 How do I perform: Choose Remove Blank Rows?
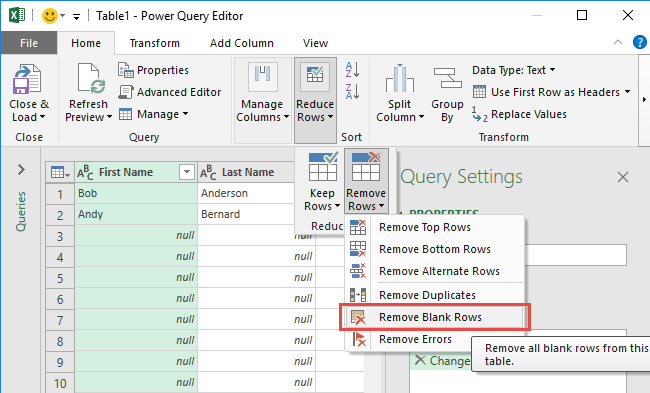[434, 317]
